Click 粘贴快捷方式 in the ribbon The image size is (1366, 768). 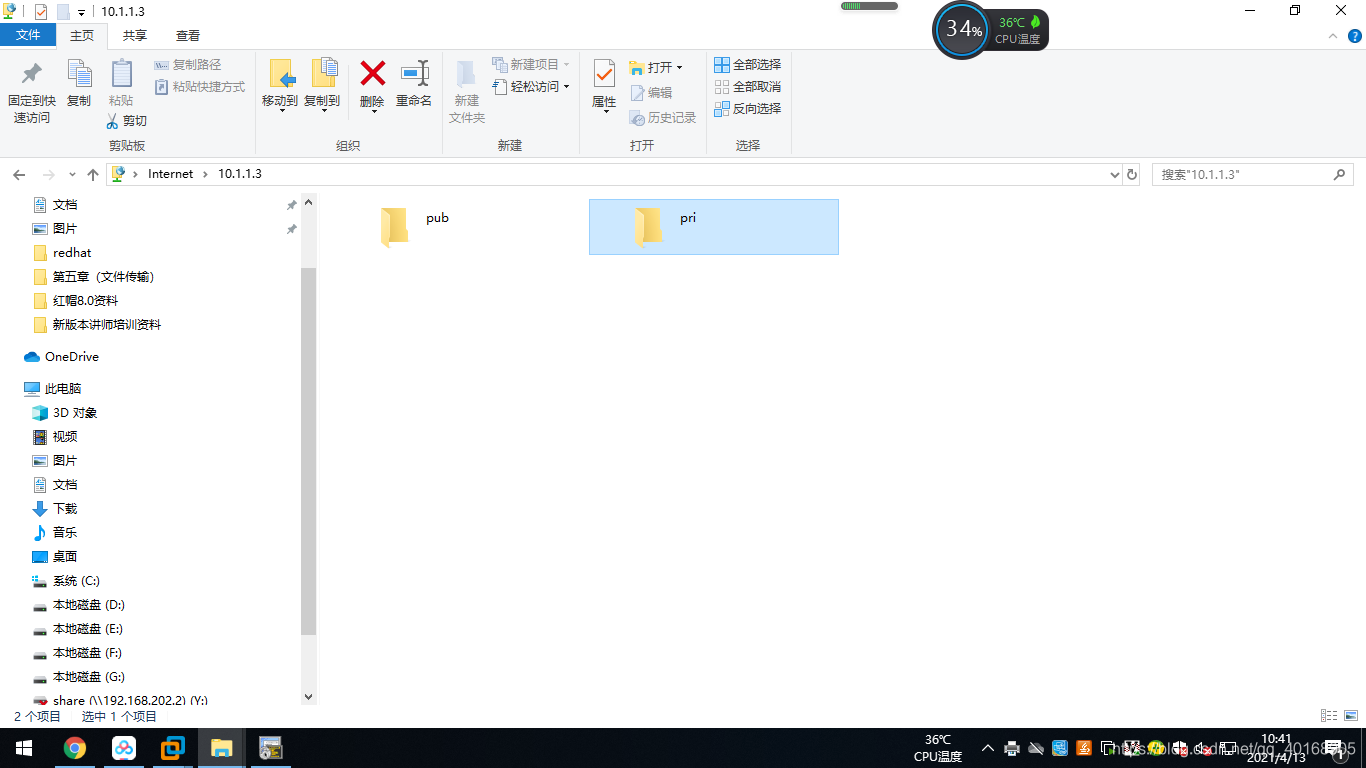(200, 87)
